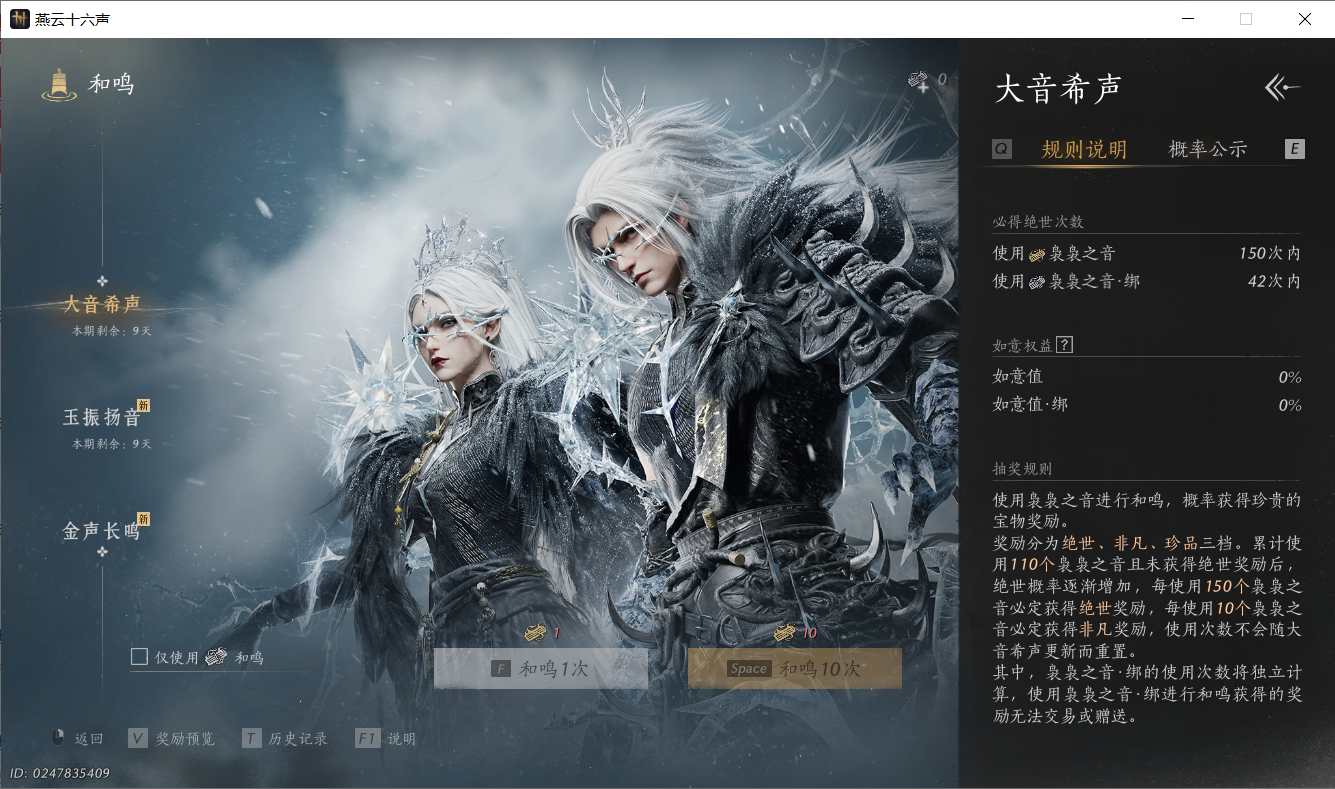Toggle the 仅使用 bound tickets checkbox
Viewport: 1335px width, 789px height.
tap(139, 657)
